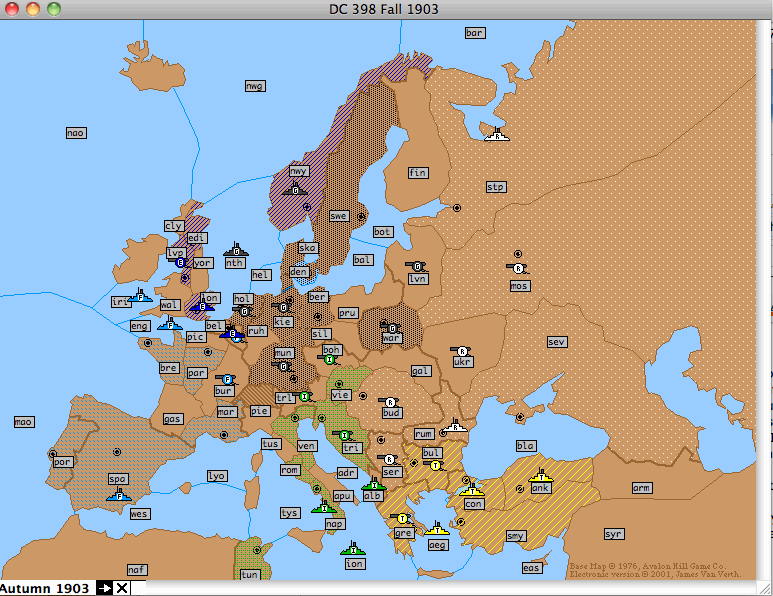This screenshot has width=773, height=596.
Task: Select the French army in bur
Action: [227, 379]
